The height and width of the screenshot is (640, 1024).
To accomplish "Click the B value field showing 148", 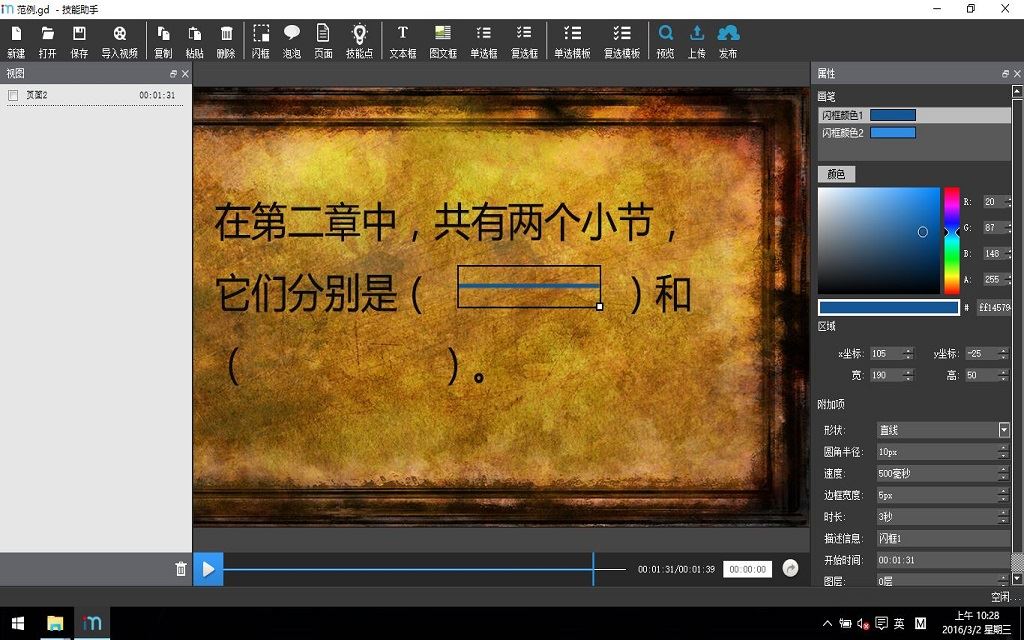I will [x=994, y=253].
